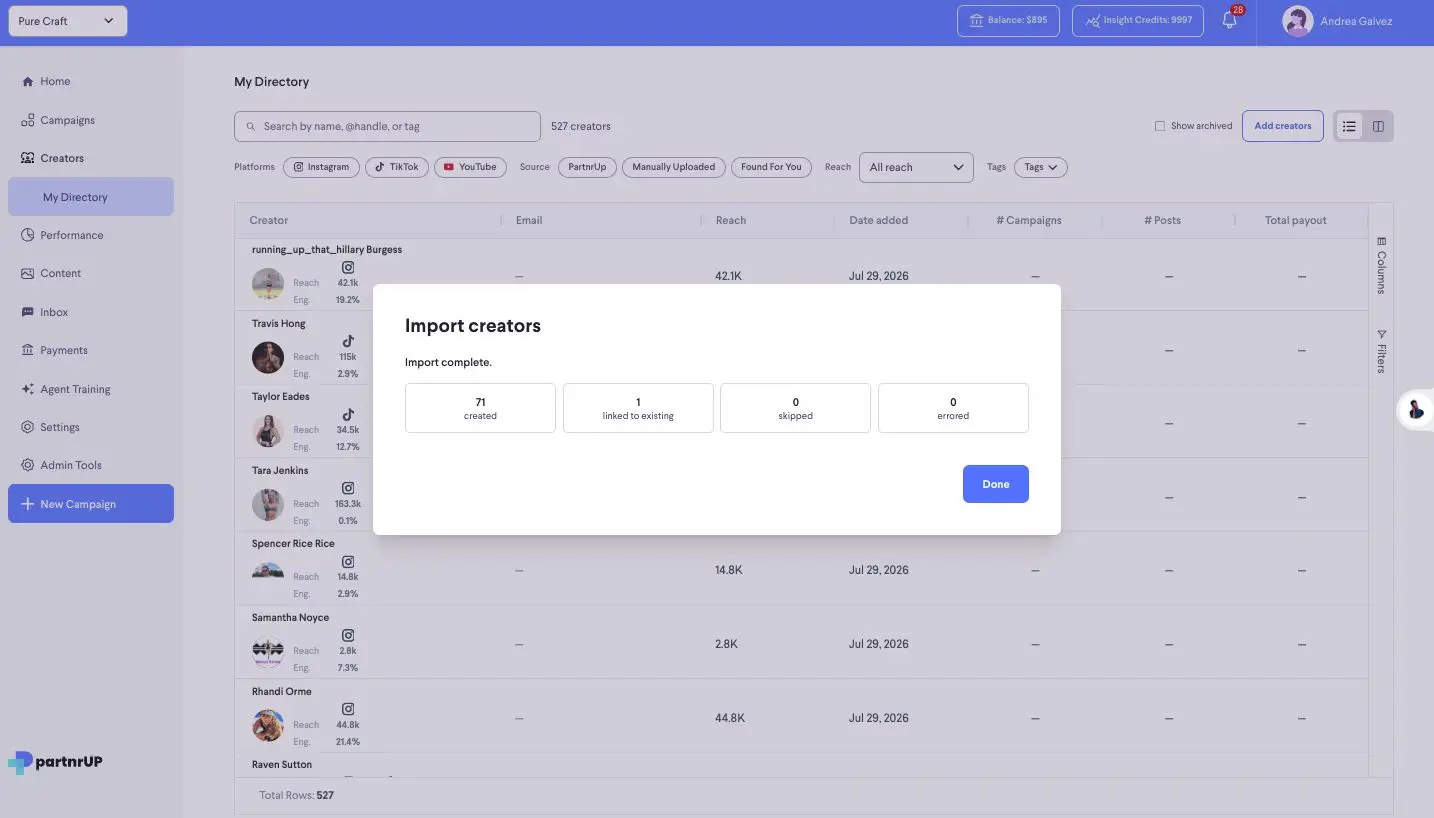The width and height of the screenshot is (1434, 818).
Task: Open the Pure Craft workspace dropdown
Action: click(68, 21)
